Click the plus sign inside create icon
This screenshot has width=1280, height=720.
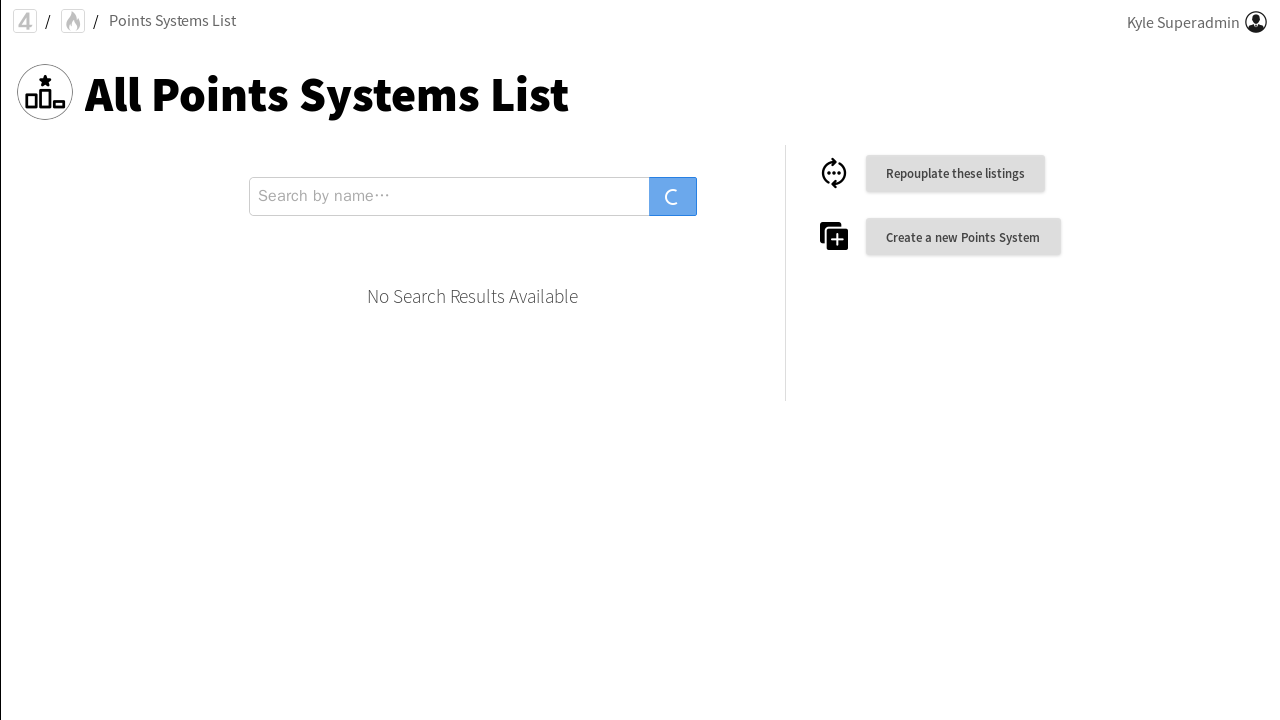[x=837, y=240]
